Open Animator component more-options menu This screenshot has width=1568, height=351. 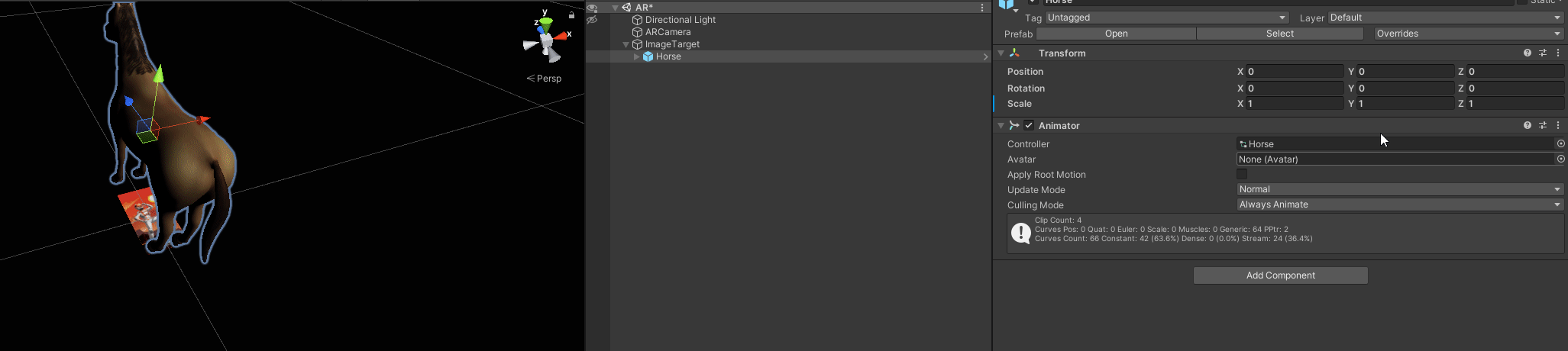(x=1558, y=125)
